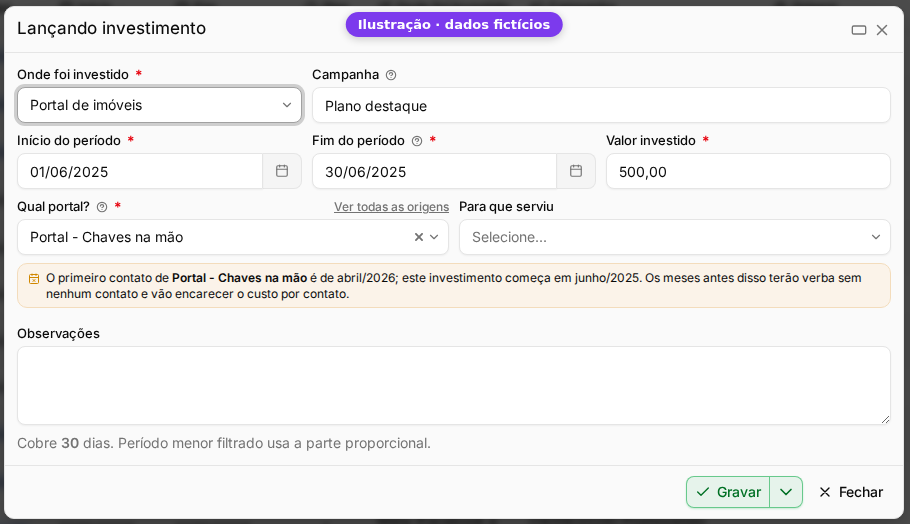Click the help icon next to Campanha
This screenshot has height=524, width=910.
(x=391, y=75)
